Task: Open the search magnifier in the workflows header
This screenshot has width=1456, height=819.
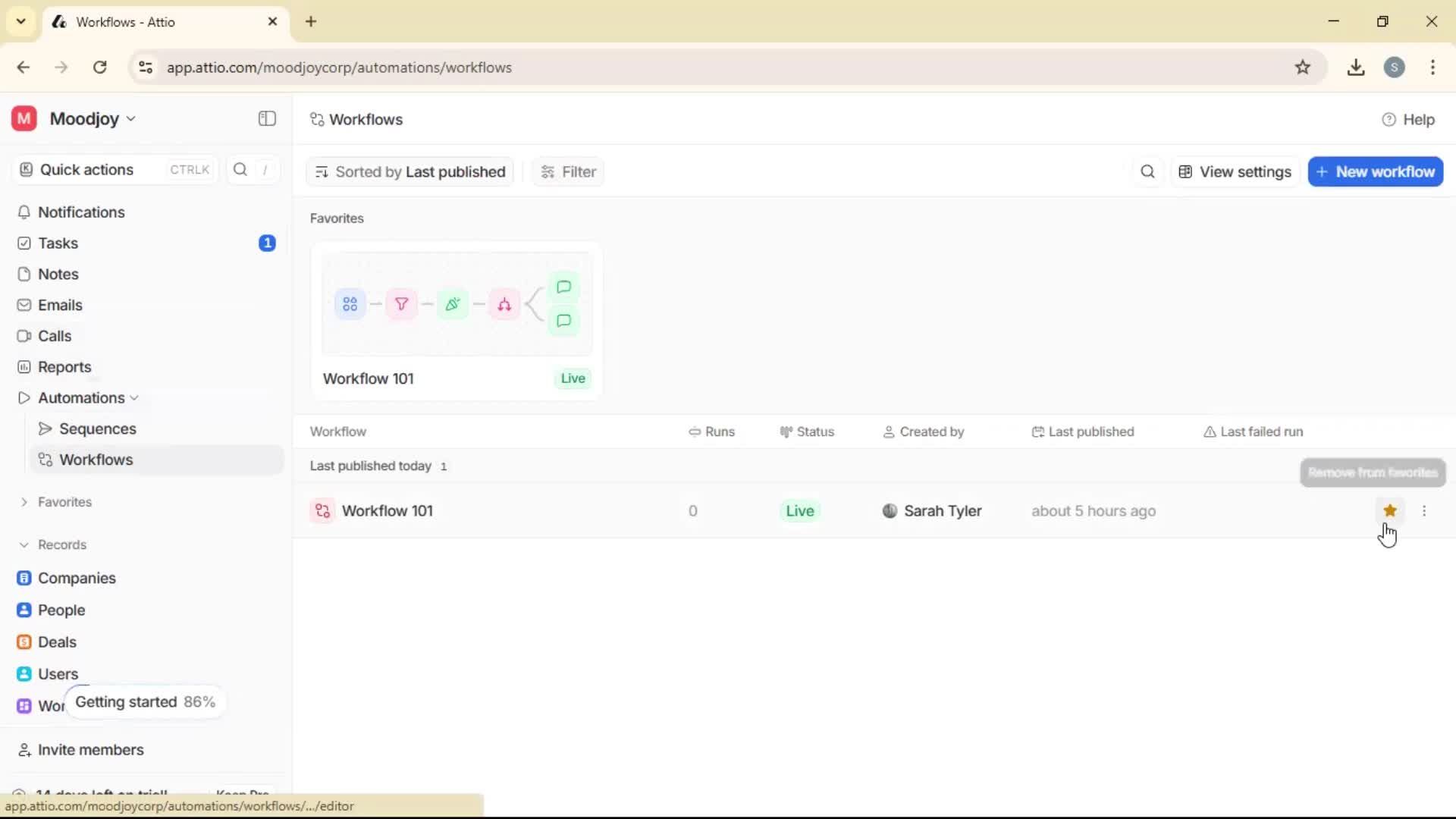Action: click(x=1147, y=171)
